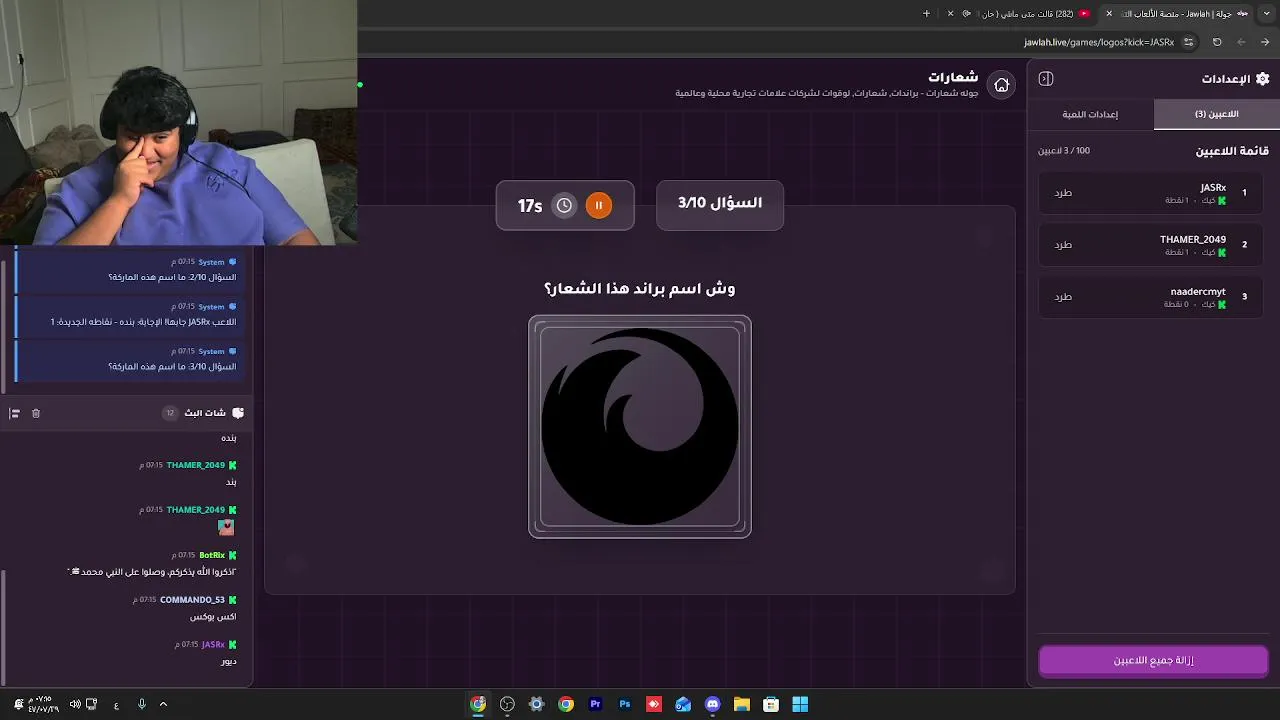Open Discord from taskbar
The height and width of the screenshot is (720, 1280).
712,704
